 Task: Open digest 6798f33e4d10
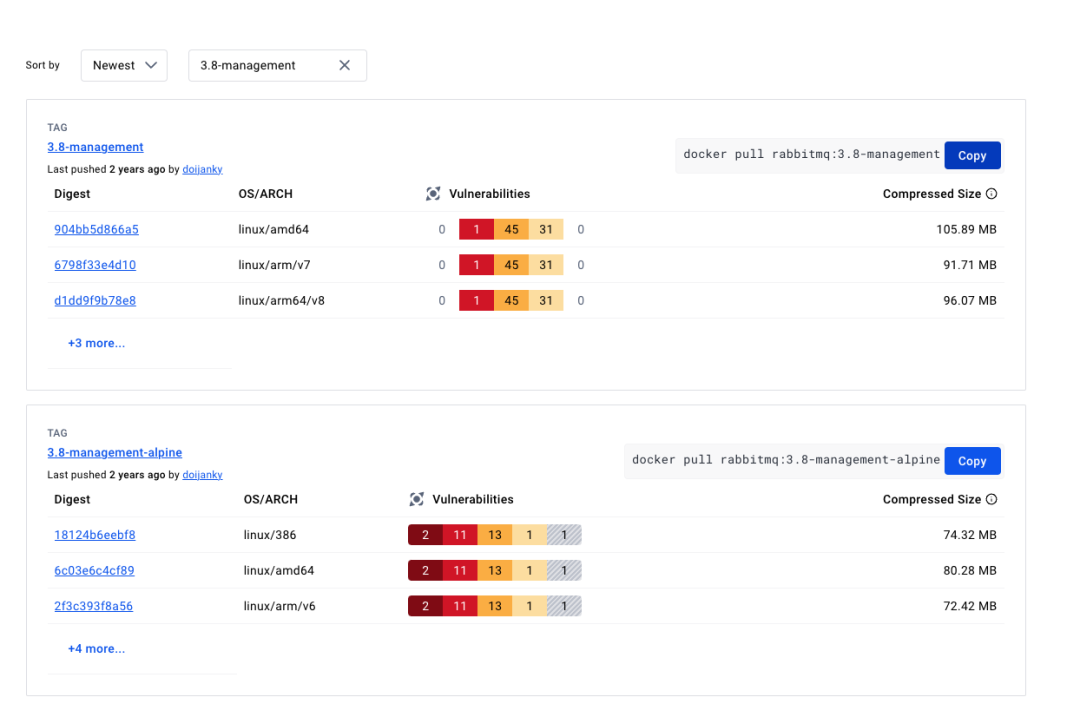pyautogui.click(x=95, y=265)
